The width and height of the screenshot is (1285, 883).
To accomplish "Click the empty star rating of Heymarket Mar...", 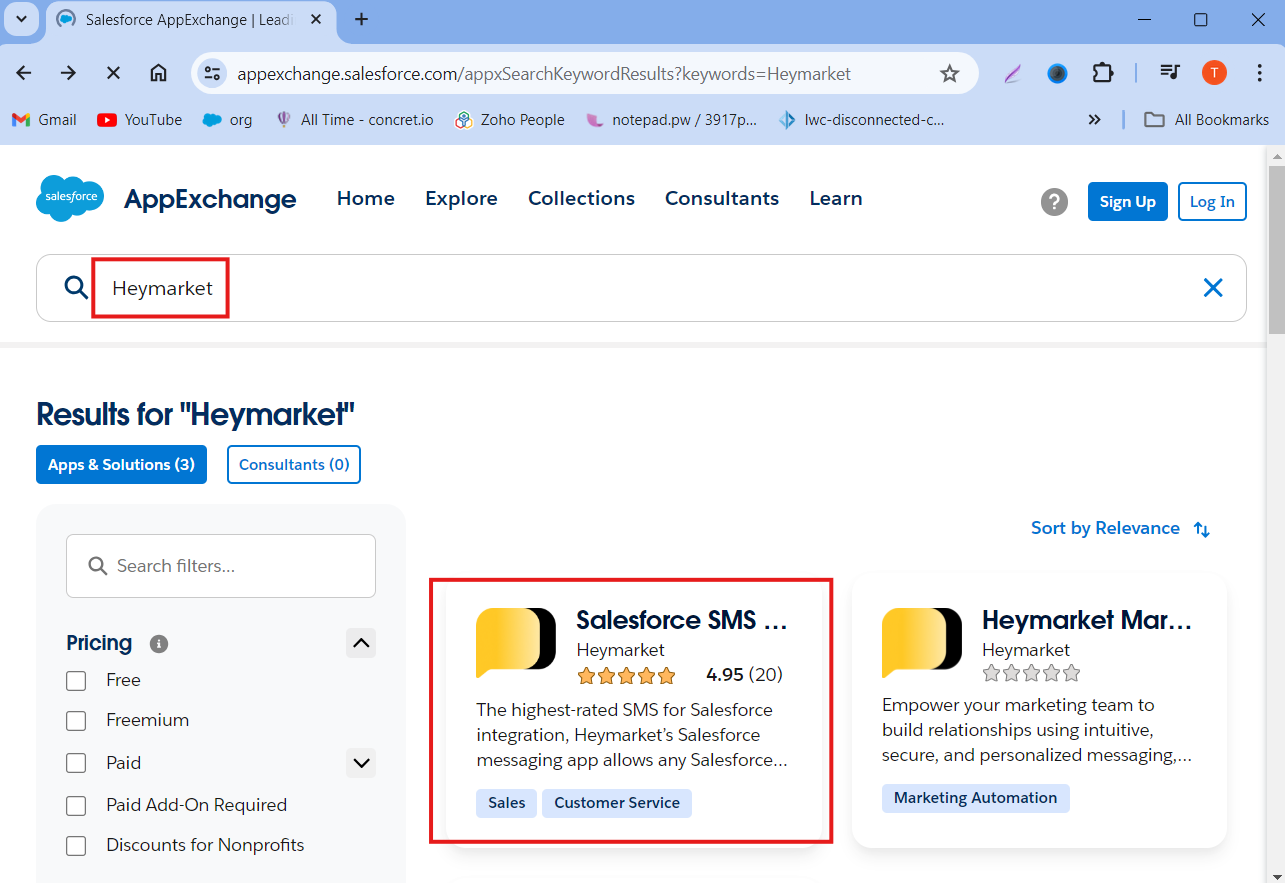I will click(1032, 673).
